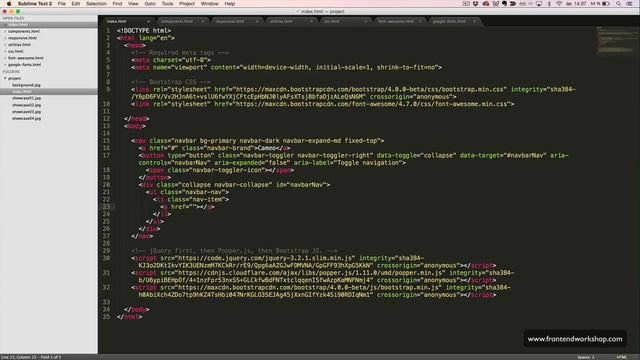Close components.html via sidebar x icon

point(5,31)
